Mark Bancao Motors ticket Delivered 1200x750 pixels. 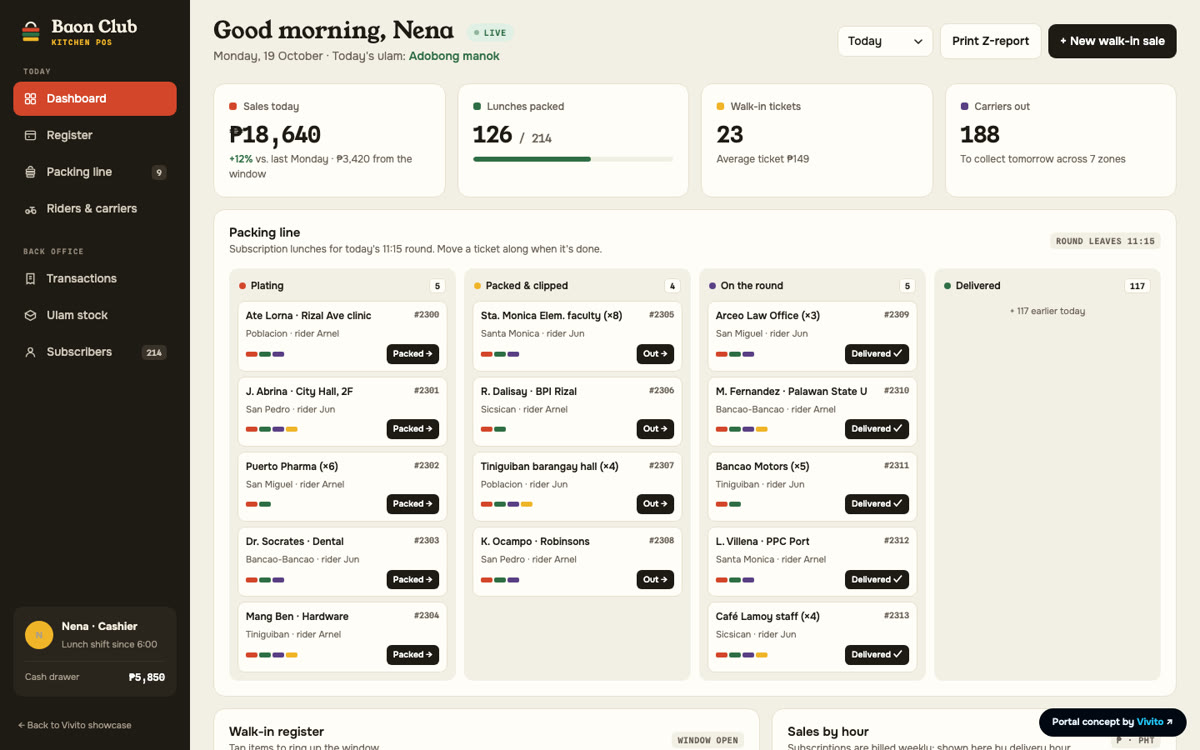(877, 504)
